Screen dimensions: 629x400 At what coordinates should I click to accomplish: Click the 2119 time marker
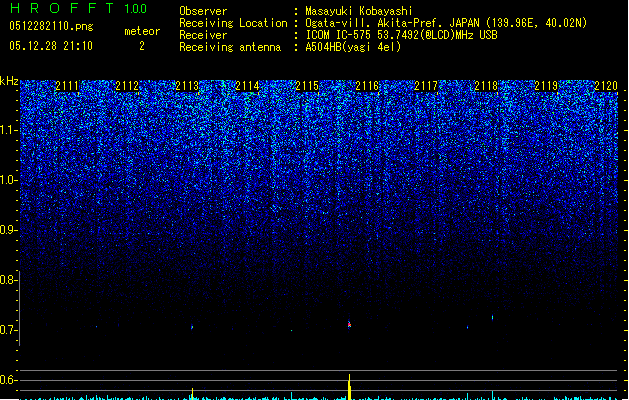546,86
